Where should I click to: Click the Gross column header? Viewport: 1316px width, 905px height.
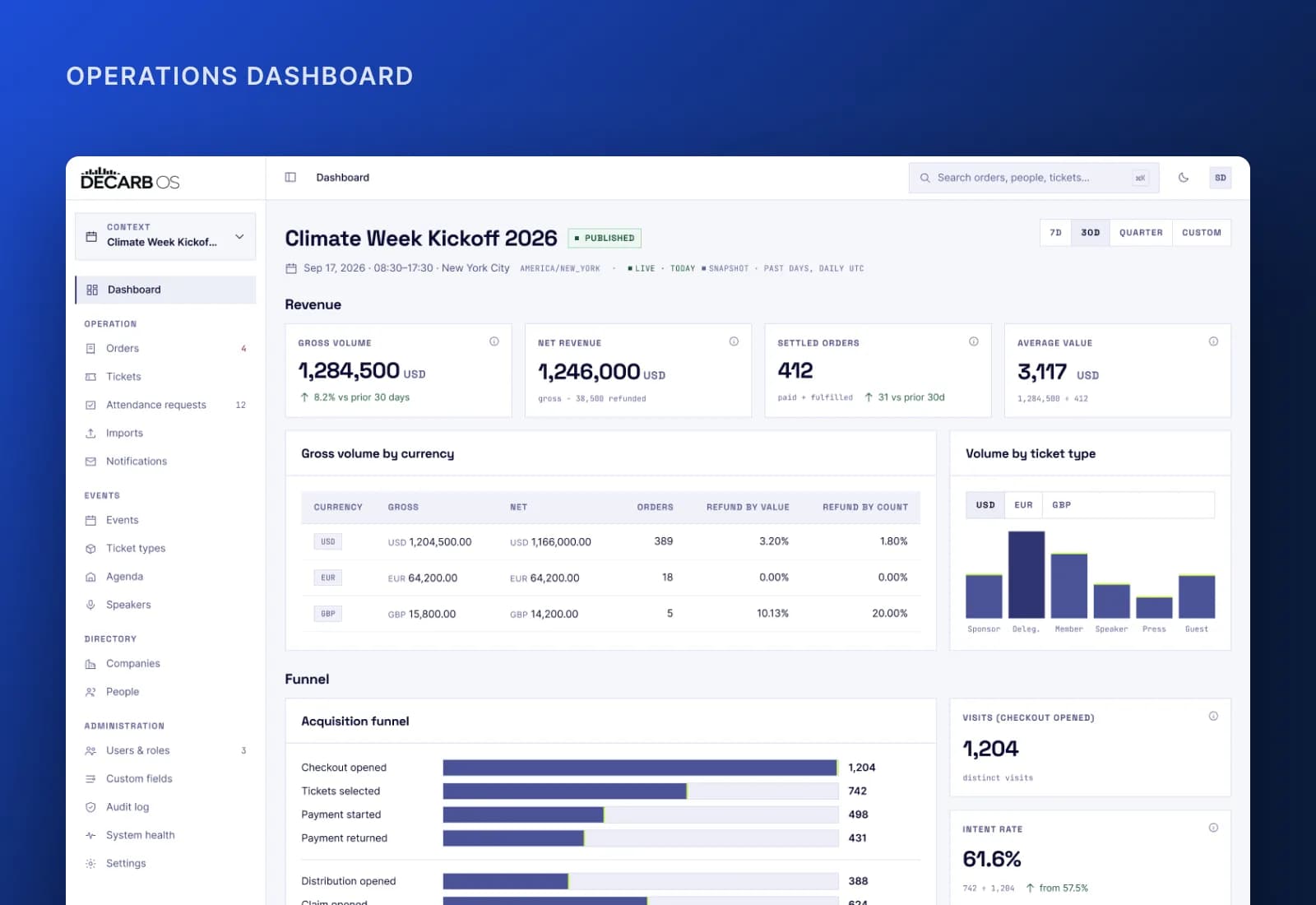[x=403, y=508]
